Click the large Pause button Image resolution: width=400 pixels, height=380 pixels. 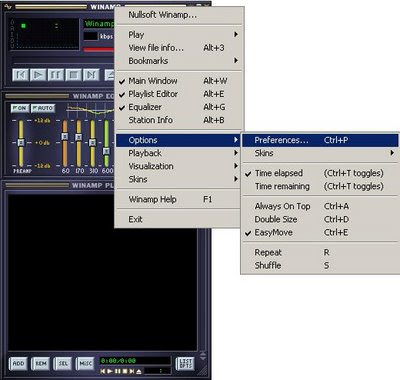pyautogui.click(x=56, y=74)
